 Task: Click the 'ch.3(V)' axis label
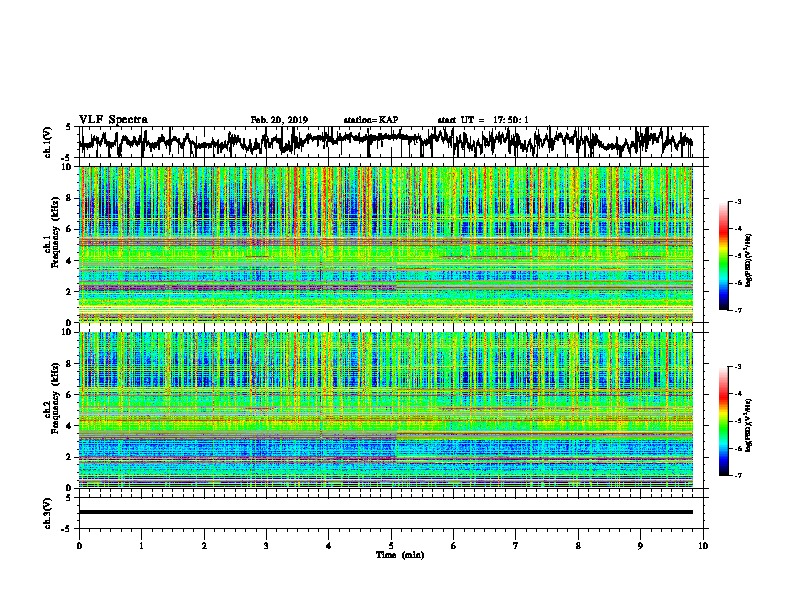coord(48,513)
